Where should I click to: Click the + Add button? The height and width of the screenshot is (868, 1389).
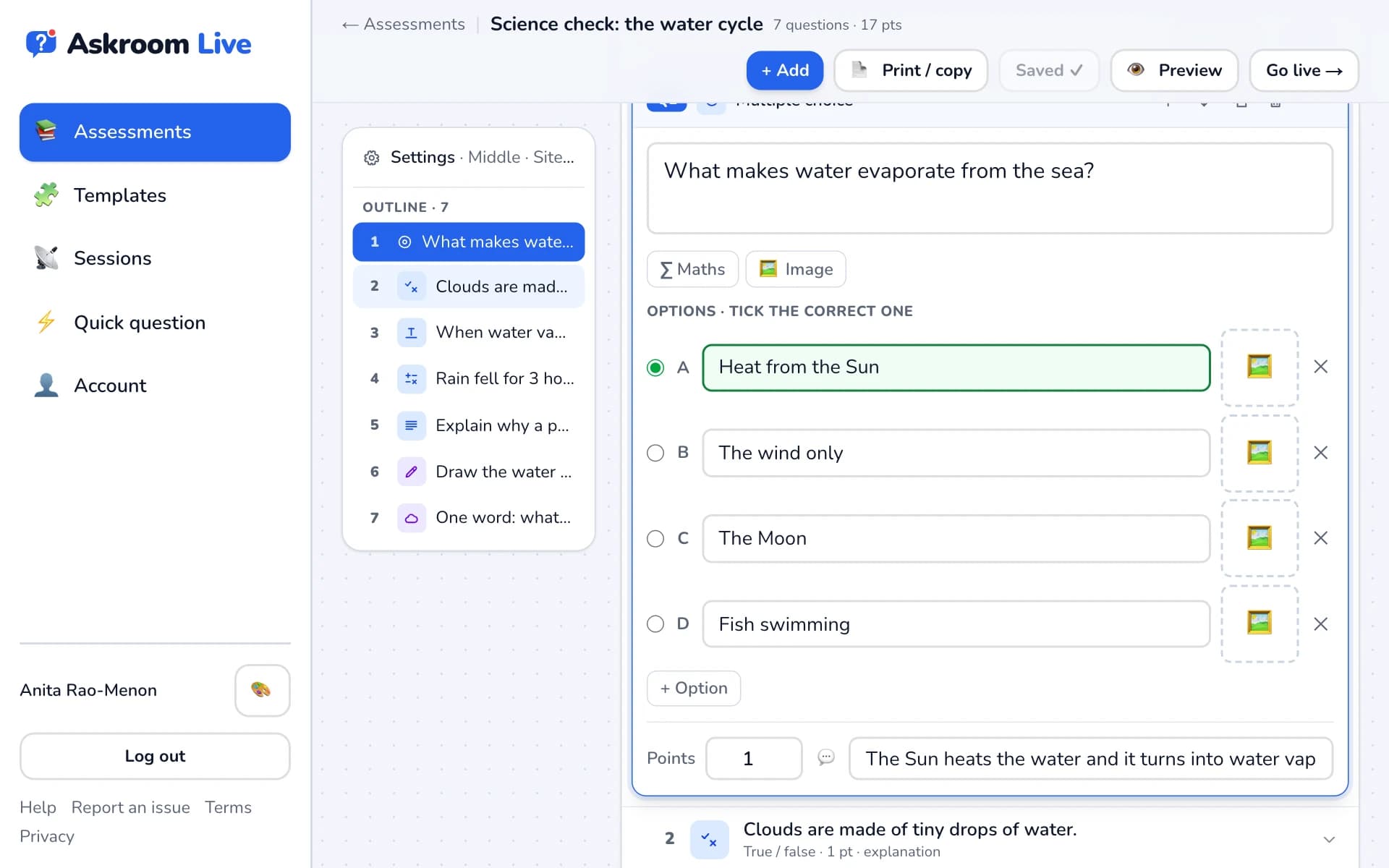pyautogui.click(x=785, y=70)
